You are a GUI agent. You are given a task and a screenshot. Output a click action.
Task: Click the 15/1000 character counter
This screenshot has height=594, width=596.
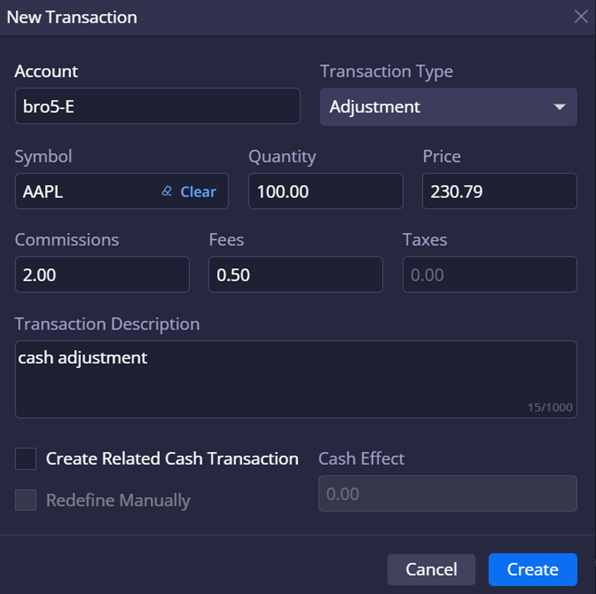click(550, 407)
